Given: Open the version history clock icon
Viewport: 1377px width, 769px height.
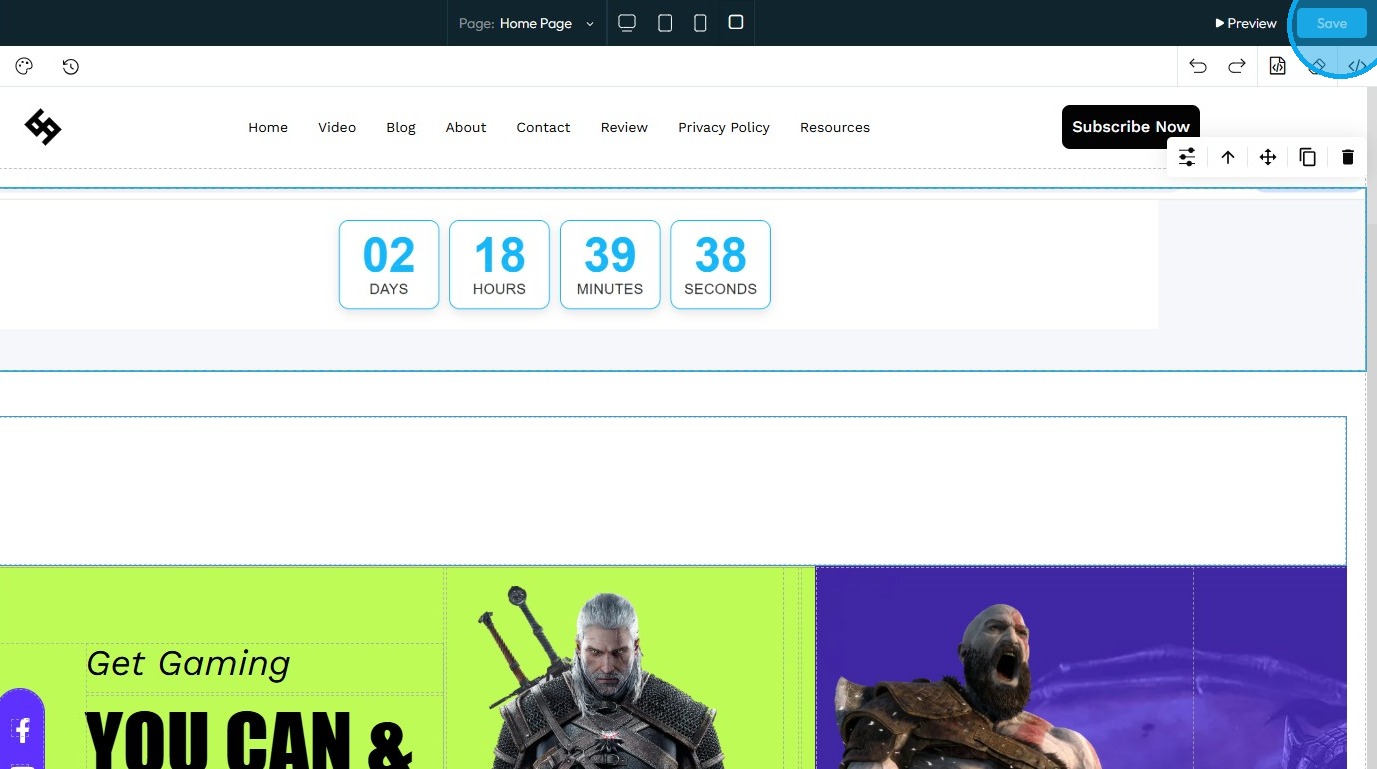Looking at the screenshot, I should coord(70,67).
